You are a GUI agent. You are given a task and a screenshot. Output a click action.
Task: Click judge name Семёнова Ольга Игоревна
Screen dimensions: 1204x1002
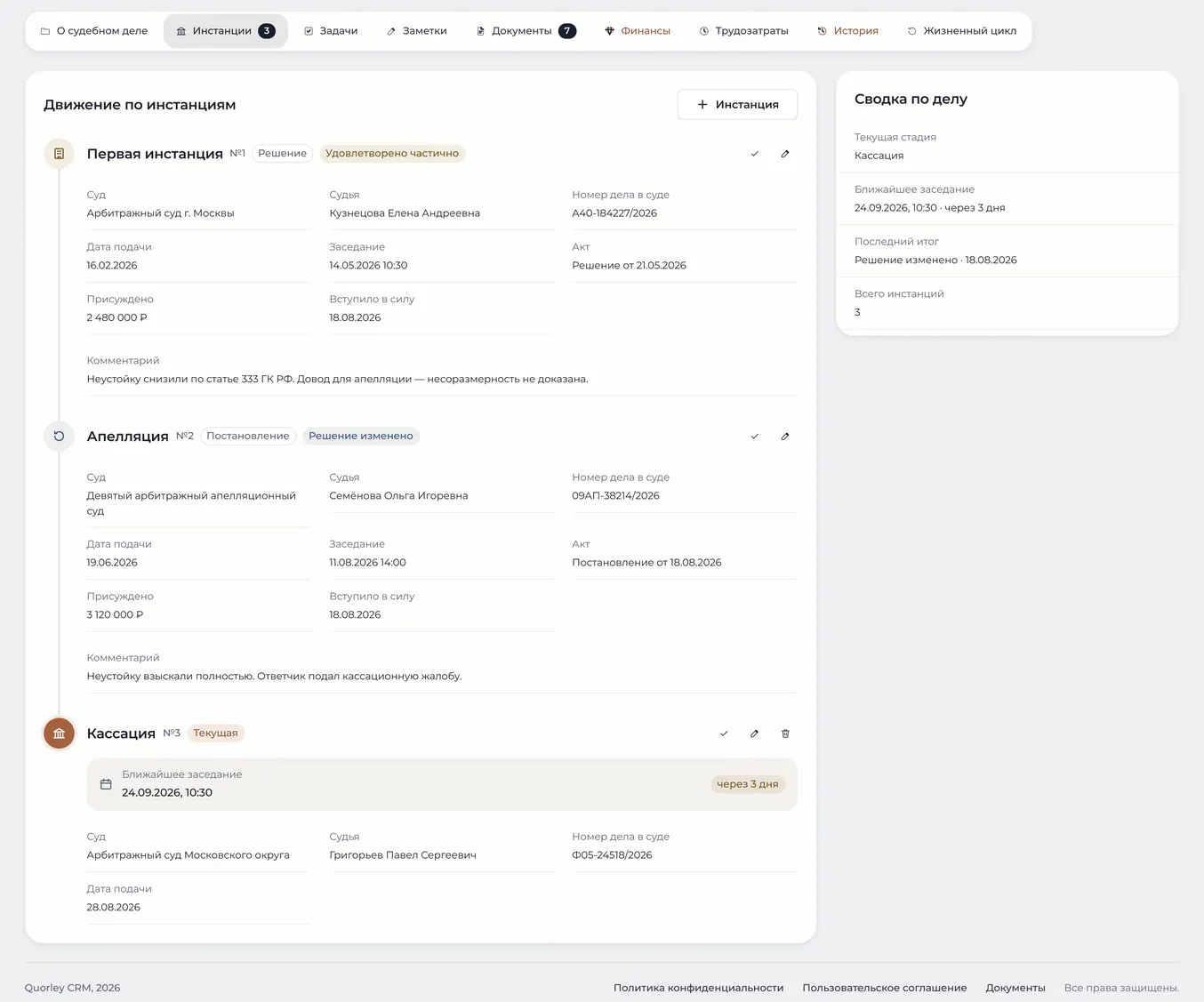[398, 496]
